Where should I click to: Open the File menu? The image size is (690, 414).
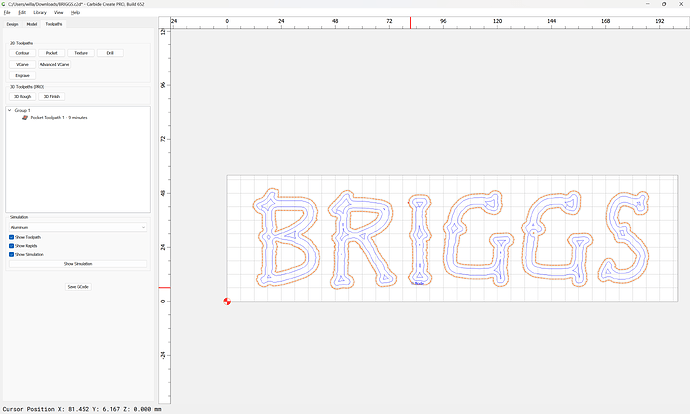[7, 12]
